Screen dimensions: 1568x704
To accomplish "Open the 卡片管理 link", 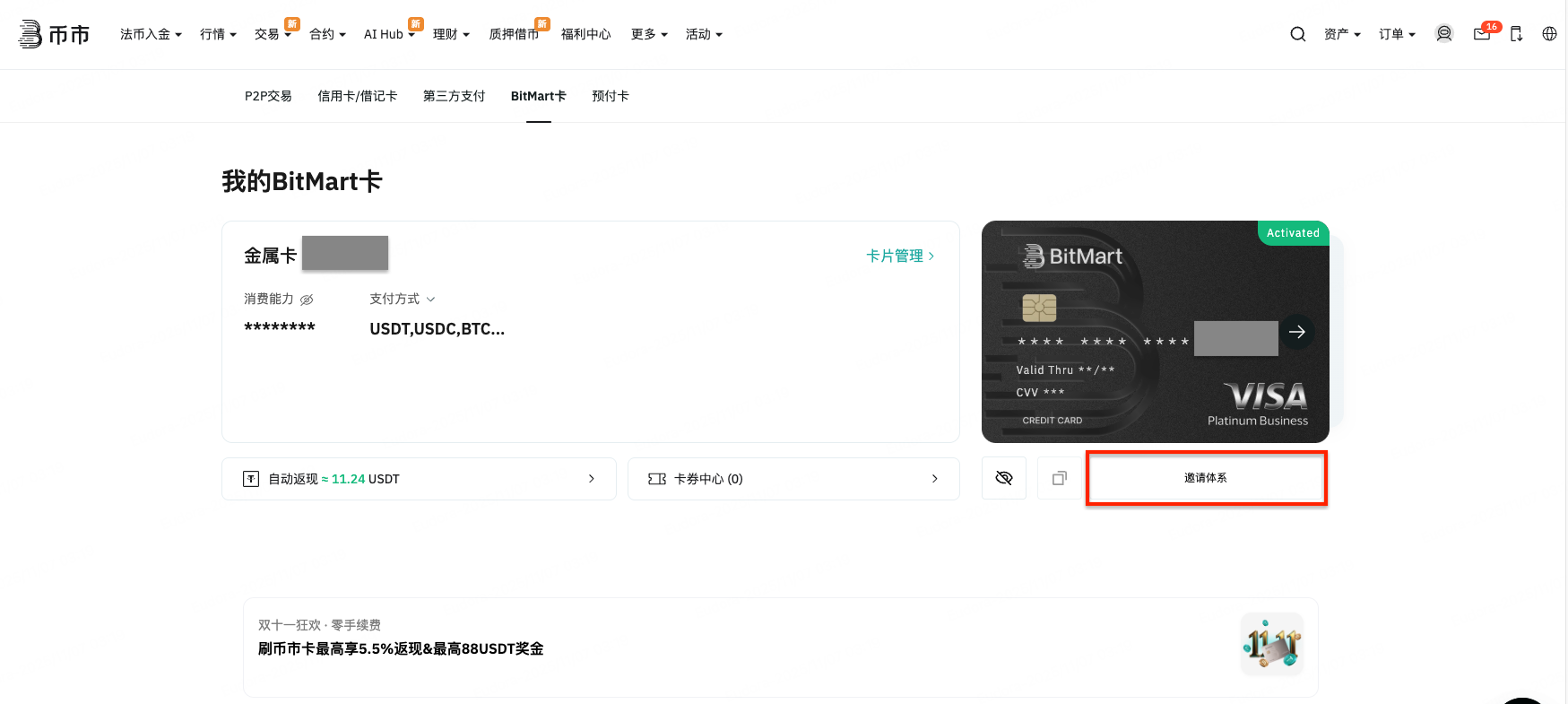I will click(x=899, y=256).
